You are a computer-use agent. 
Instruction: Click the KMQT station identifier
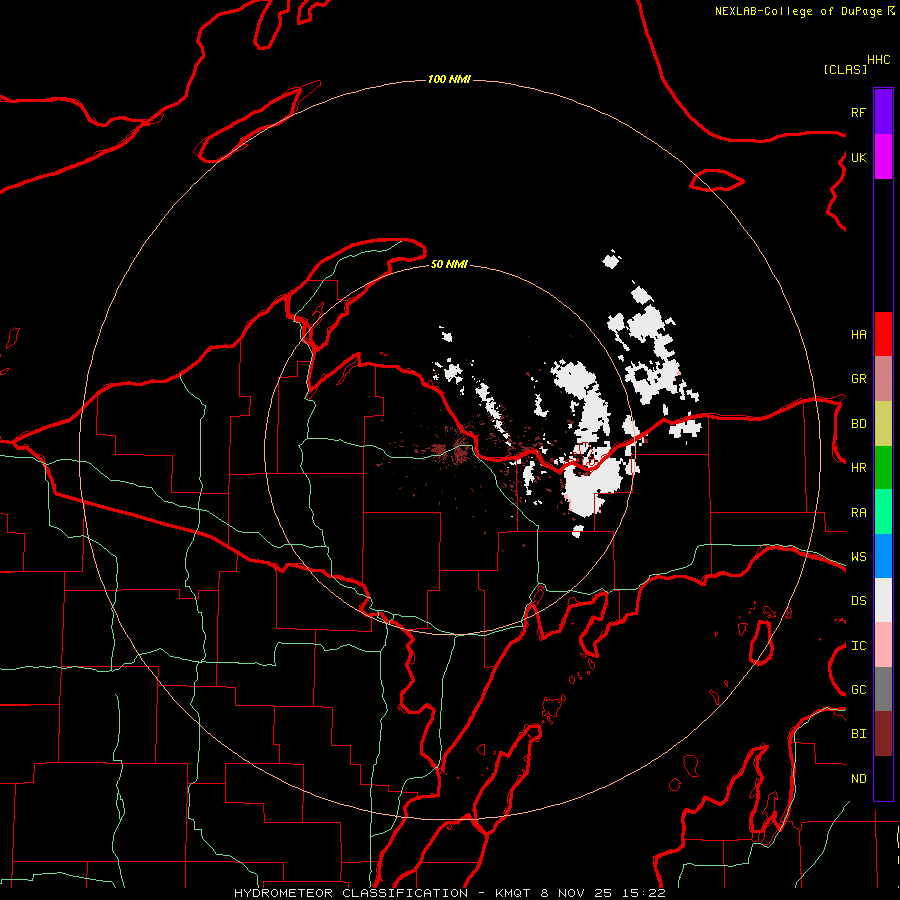coord(514,893)
